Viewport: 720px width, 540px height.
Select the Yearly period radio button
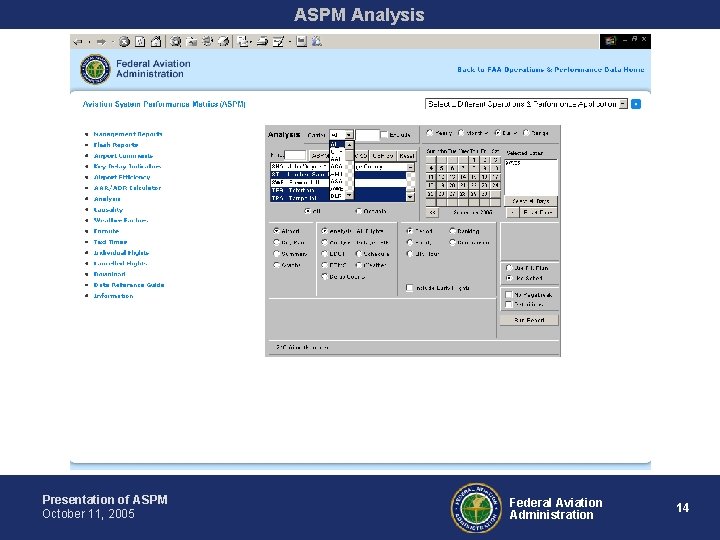430,133
